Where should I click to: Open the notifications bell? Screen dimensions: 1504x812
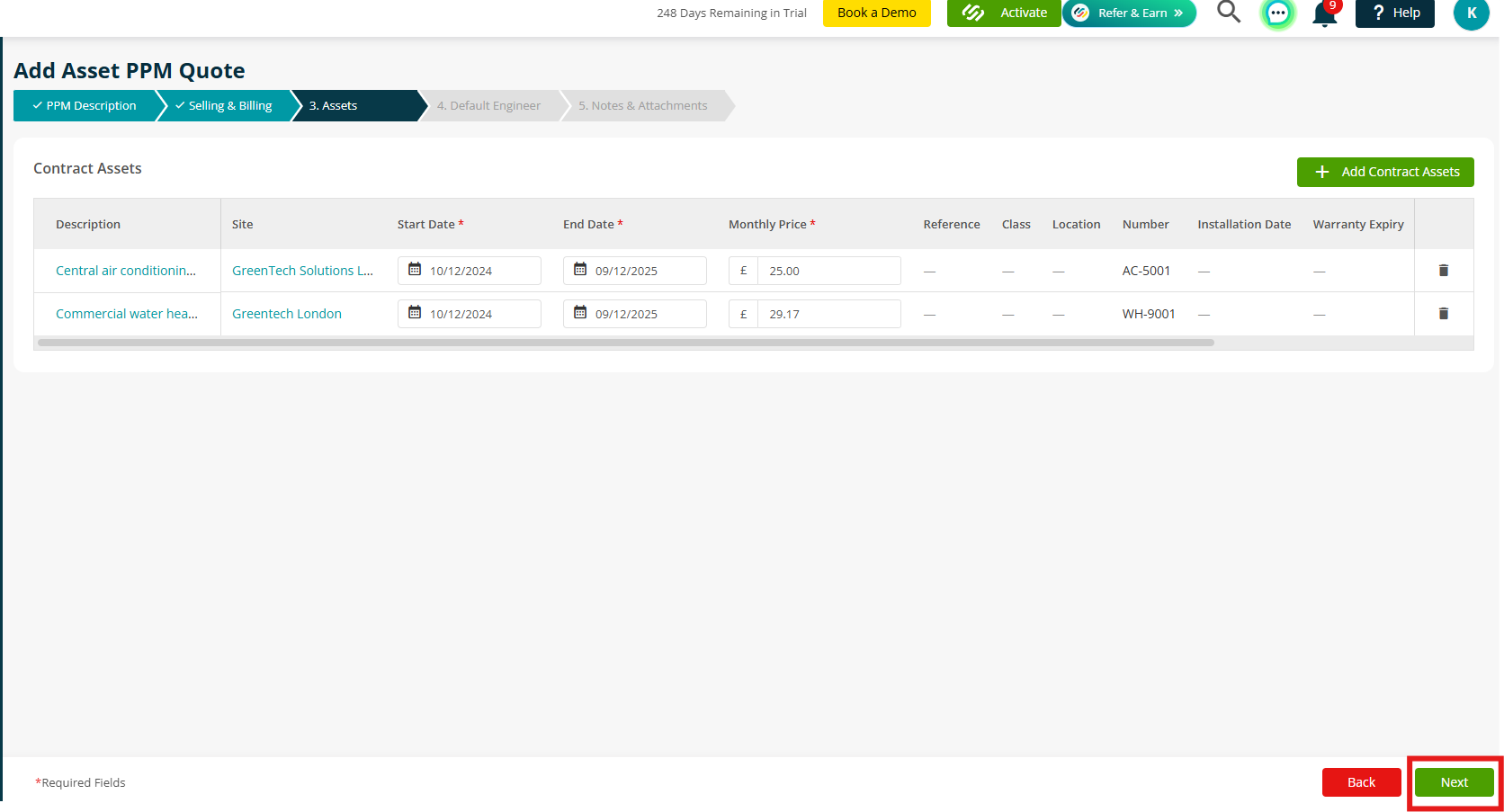point(1325,13)
